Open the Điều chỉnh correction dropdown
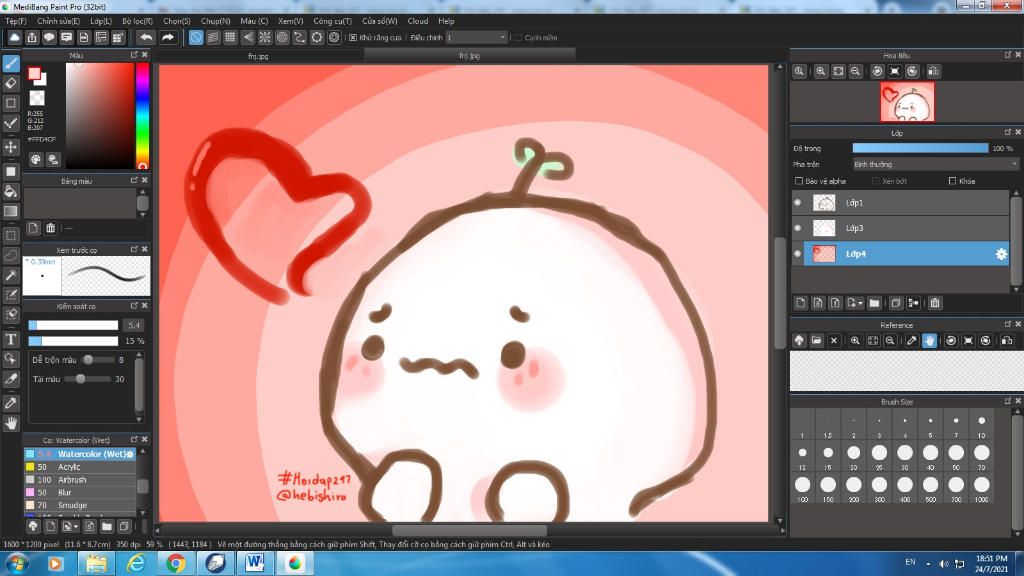Viewport: 1024px width, 576px height. tap(476, 38)
